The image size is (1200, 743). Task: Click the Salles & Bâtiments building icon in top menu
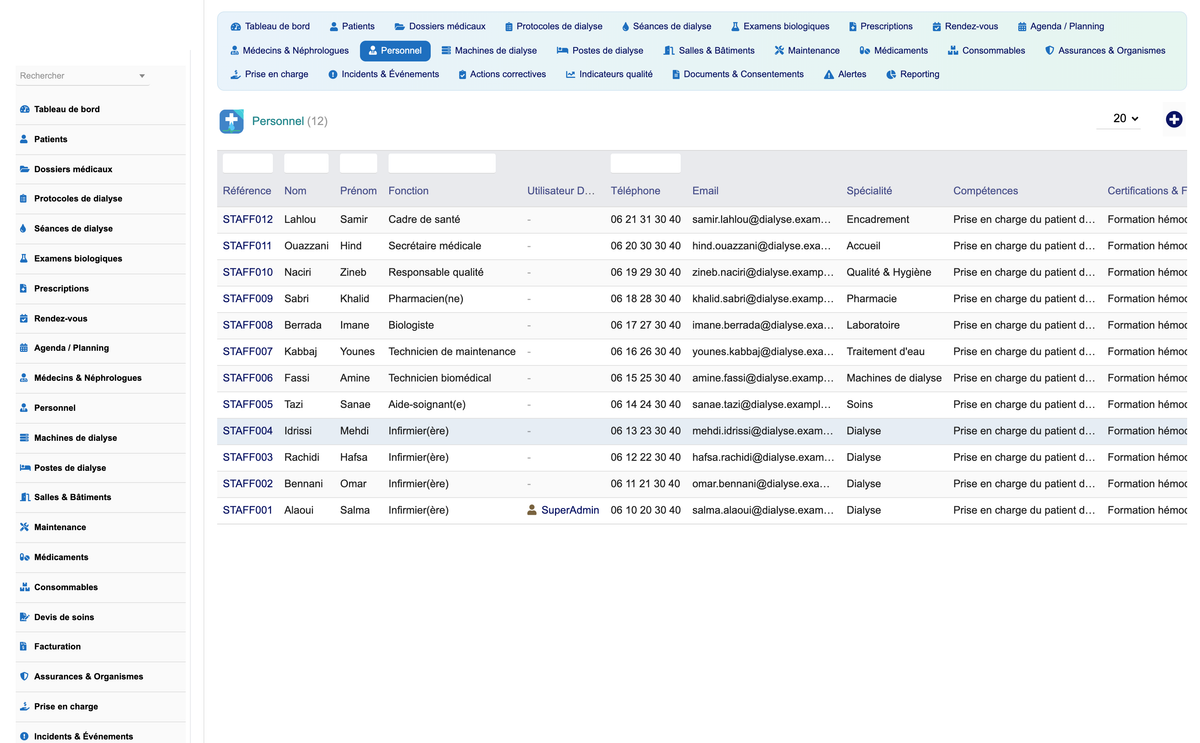point(669,50)
